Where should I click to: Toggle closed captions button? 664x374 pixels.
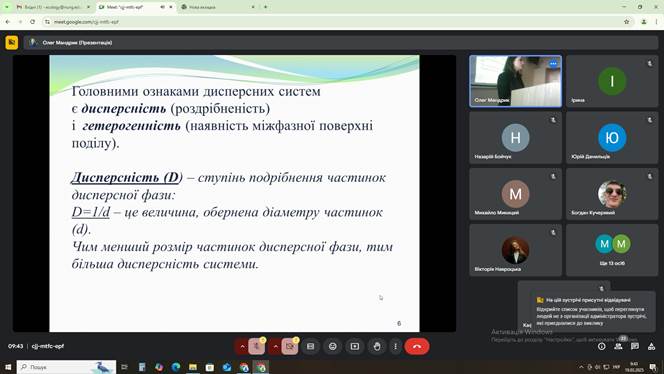(310, 346)
